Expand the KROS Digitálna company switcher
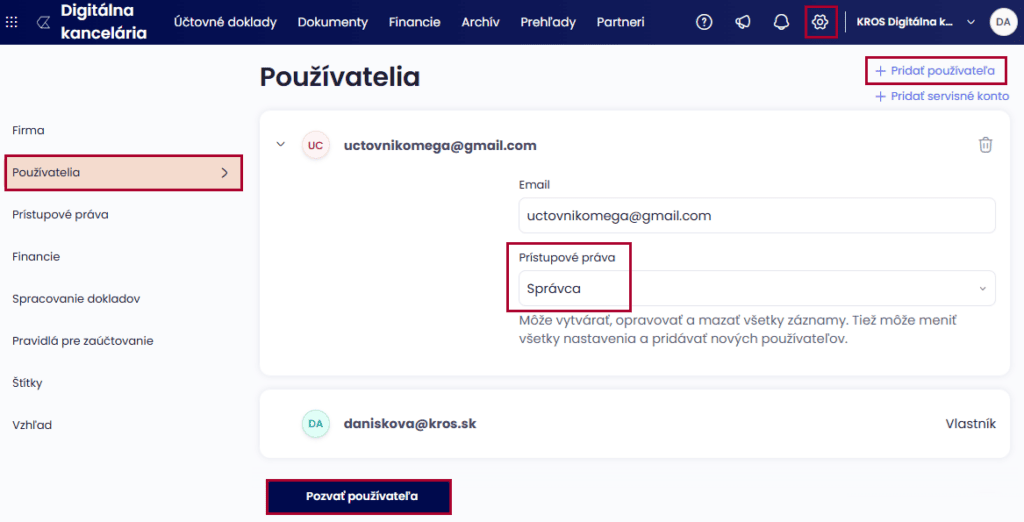 tap(969, 22)
